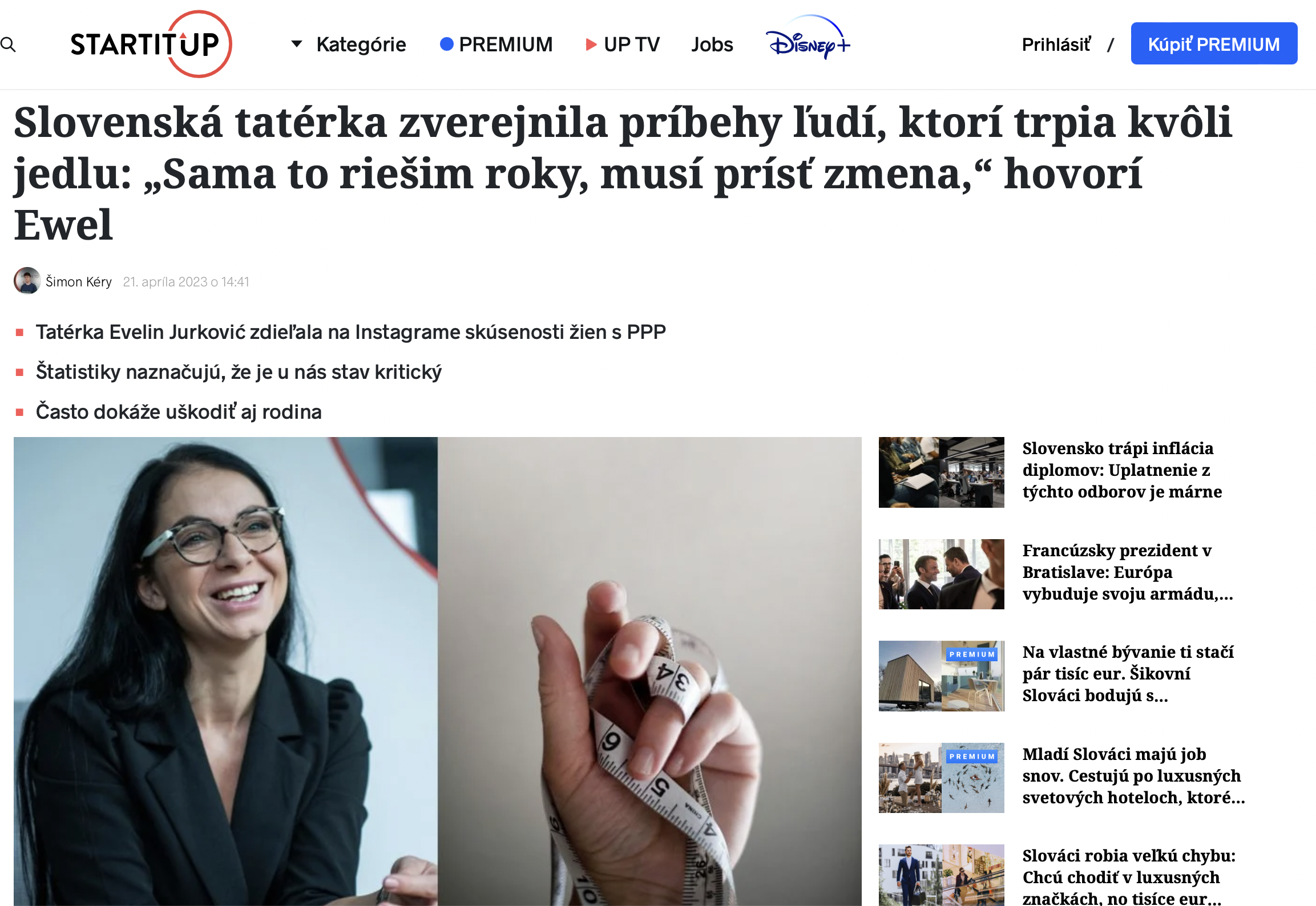Open Mladí Slováci majú job snov article
Screen dimensions: 1316x906
tap(1133, 776)
